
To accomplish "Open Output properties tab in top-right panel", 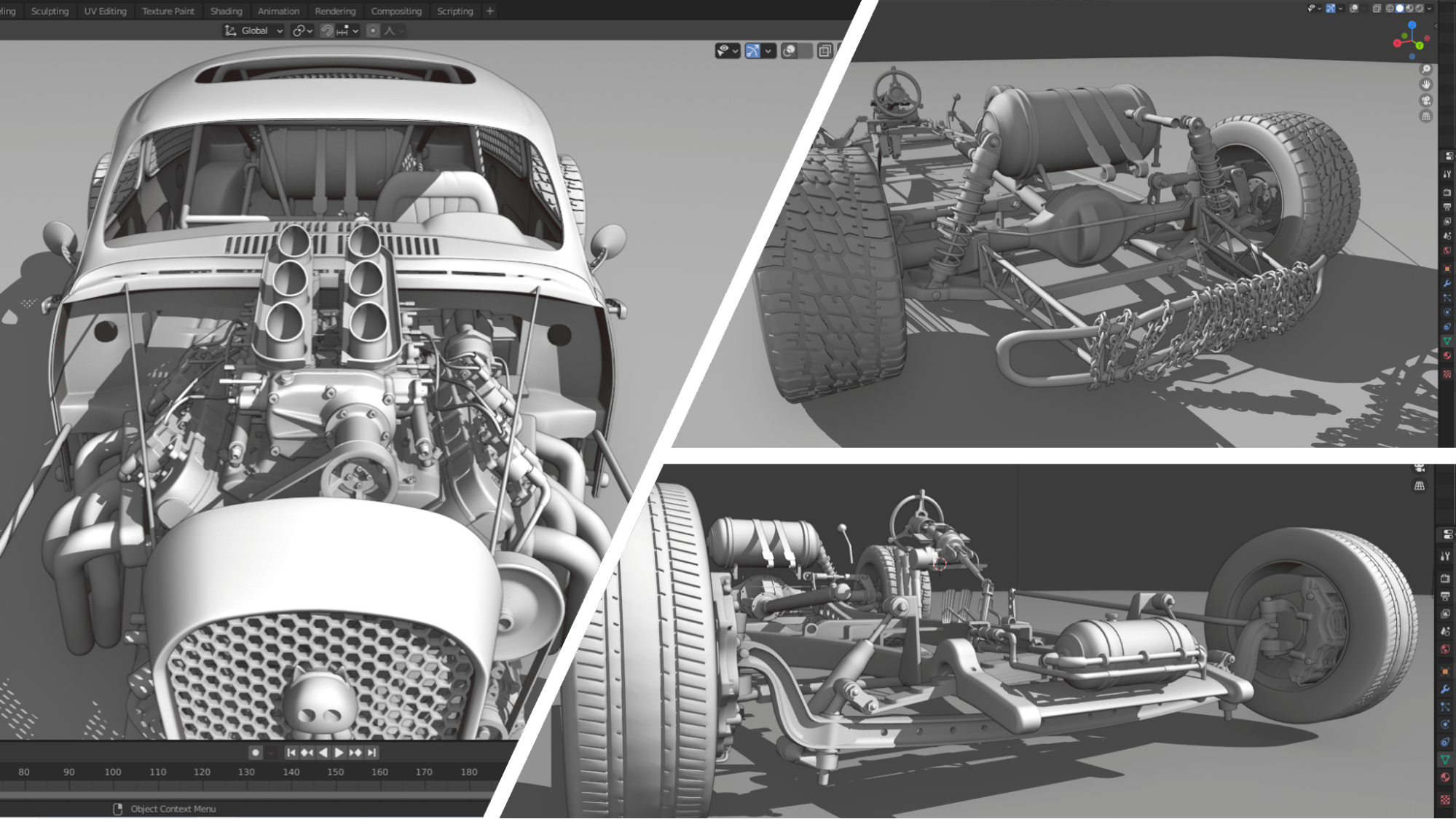I will coord(1447,207).
